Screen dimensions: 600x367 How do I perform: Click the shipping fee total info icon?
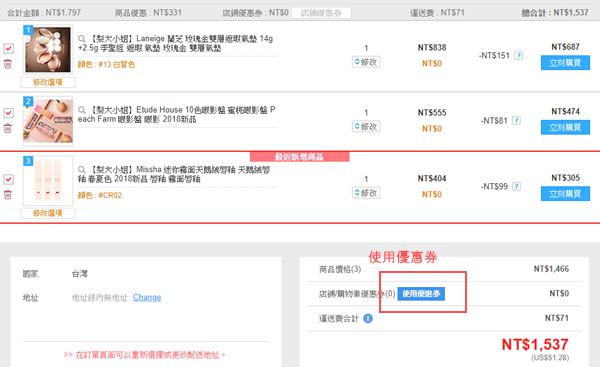(x=368, y=318)
